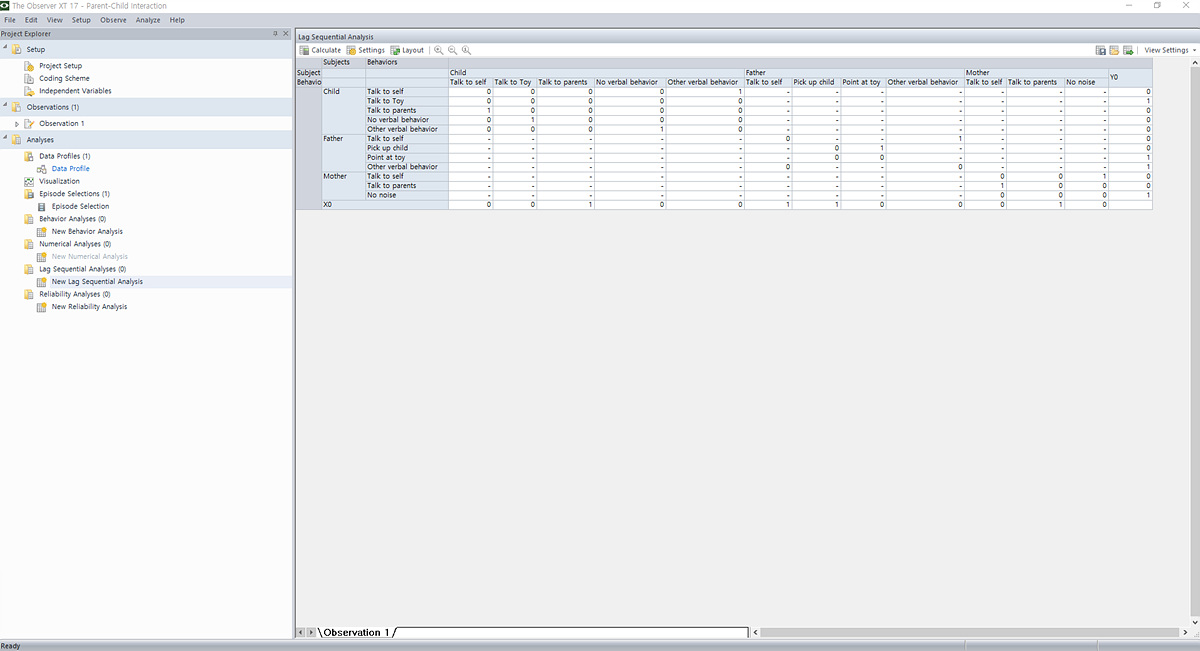
Task: Select Coding Scheme in Project Explorer
Action: [64, 78]
